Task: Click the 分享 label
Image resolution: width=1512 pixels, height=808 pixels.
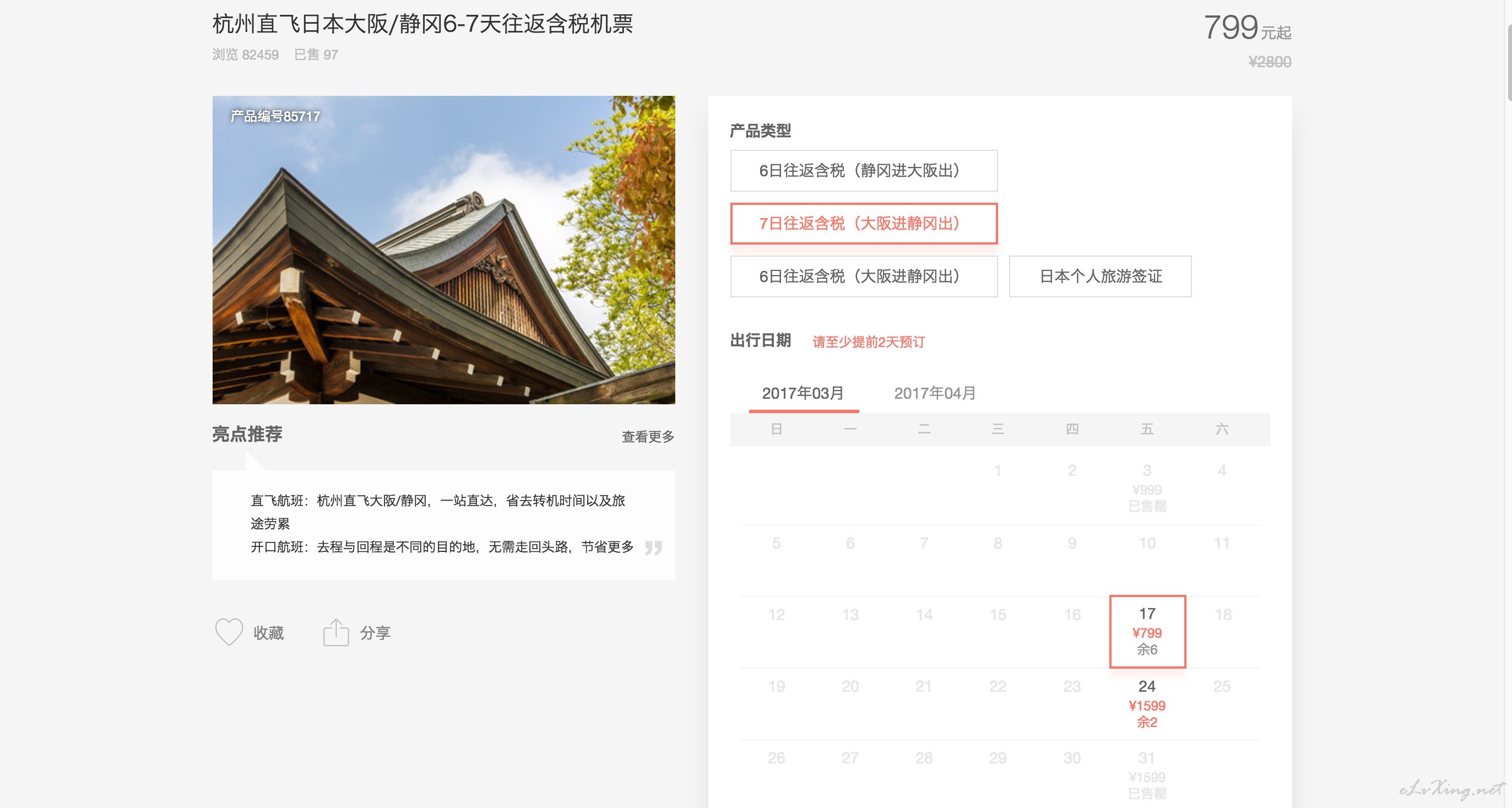Action: pyautogui.click(x=375, y=632)
